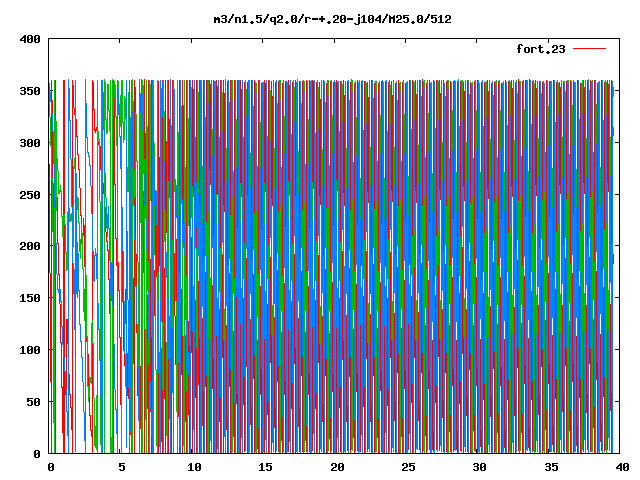Click the x-axis label 40

pos(622,467)
